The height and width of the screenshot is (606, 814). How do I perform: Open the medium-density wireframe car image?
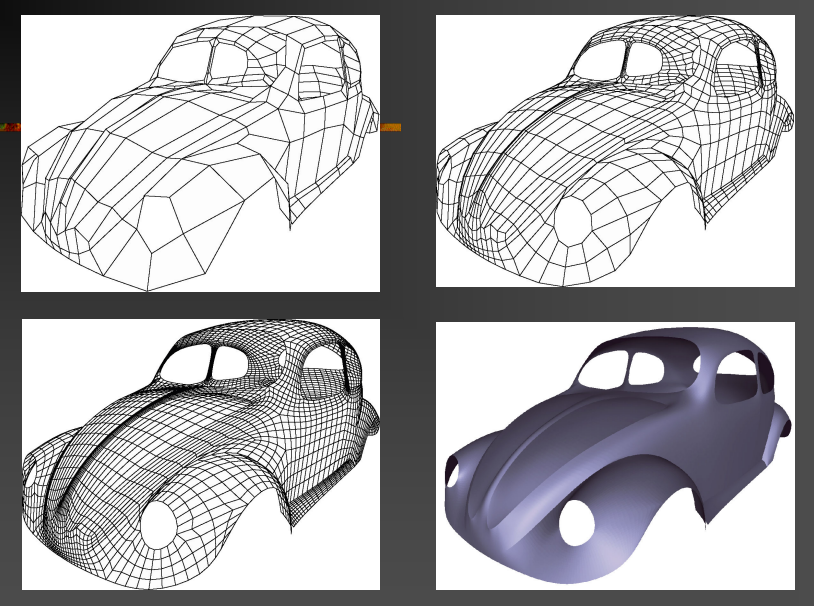[615, 150]
